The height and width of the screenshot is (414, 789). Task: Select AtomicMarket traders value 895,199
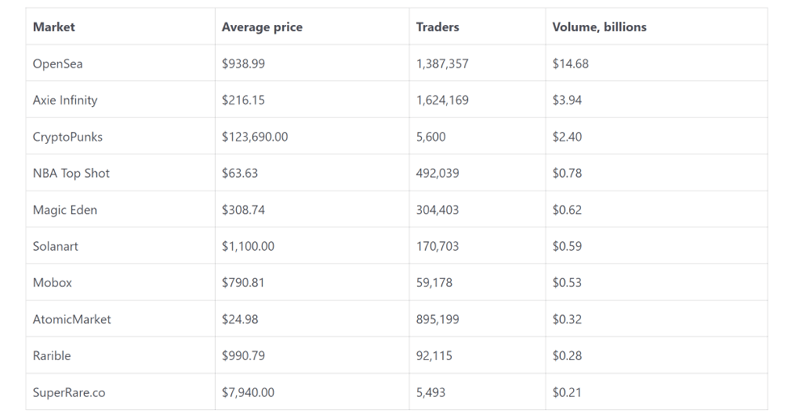[x=437, y=319]
